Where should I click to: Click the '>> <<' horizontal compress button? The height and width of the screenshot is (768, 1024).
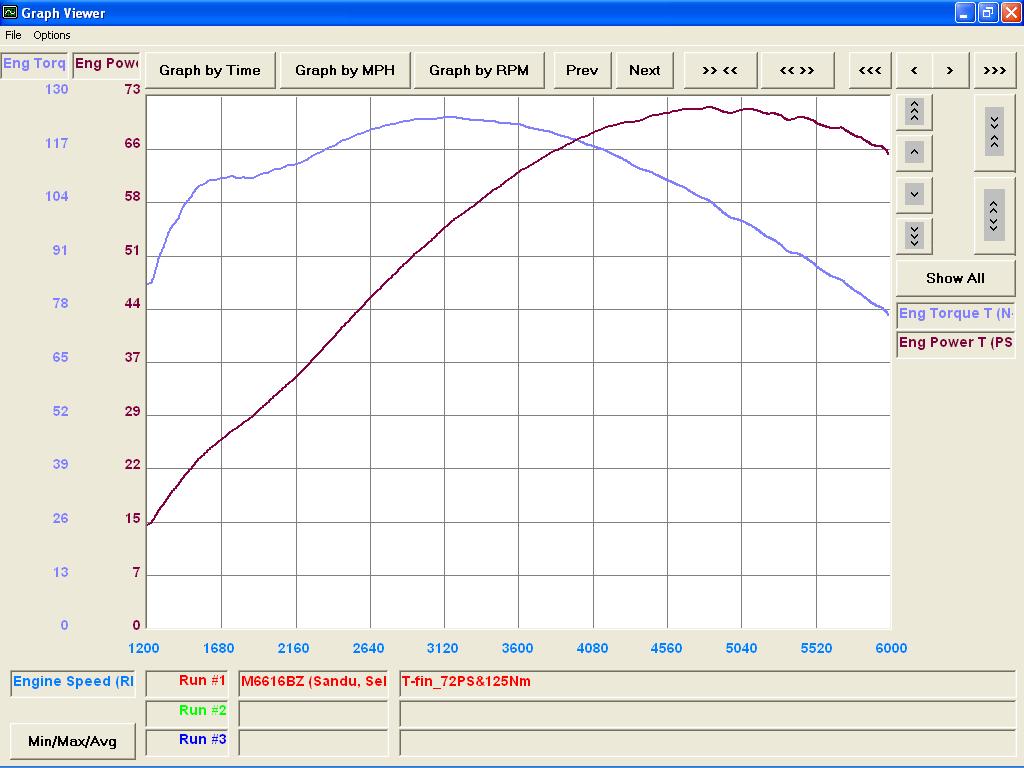click(720, 70)
